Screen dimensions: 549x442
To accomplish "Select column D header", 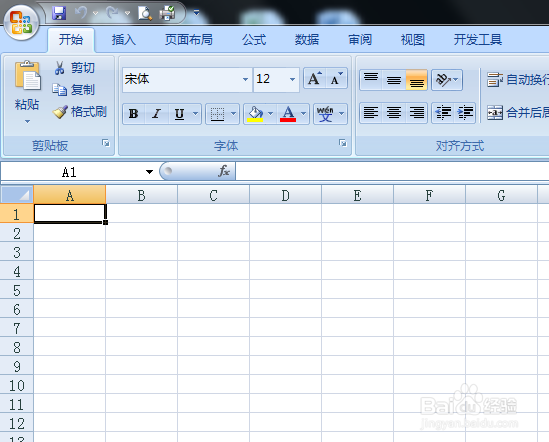I will pyautogui.click(x=285, y=195).
